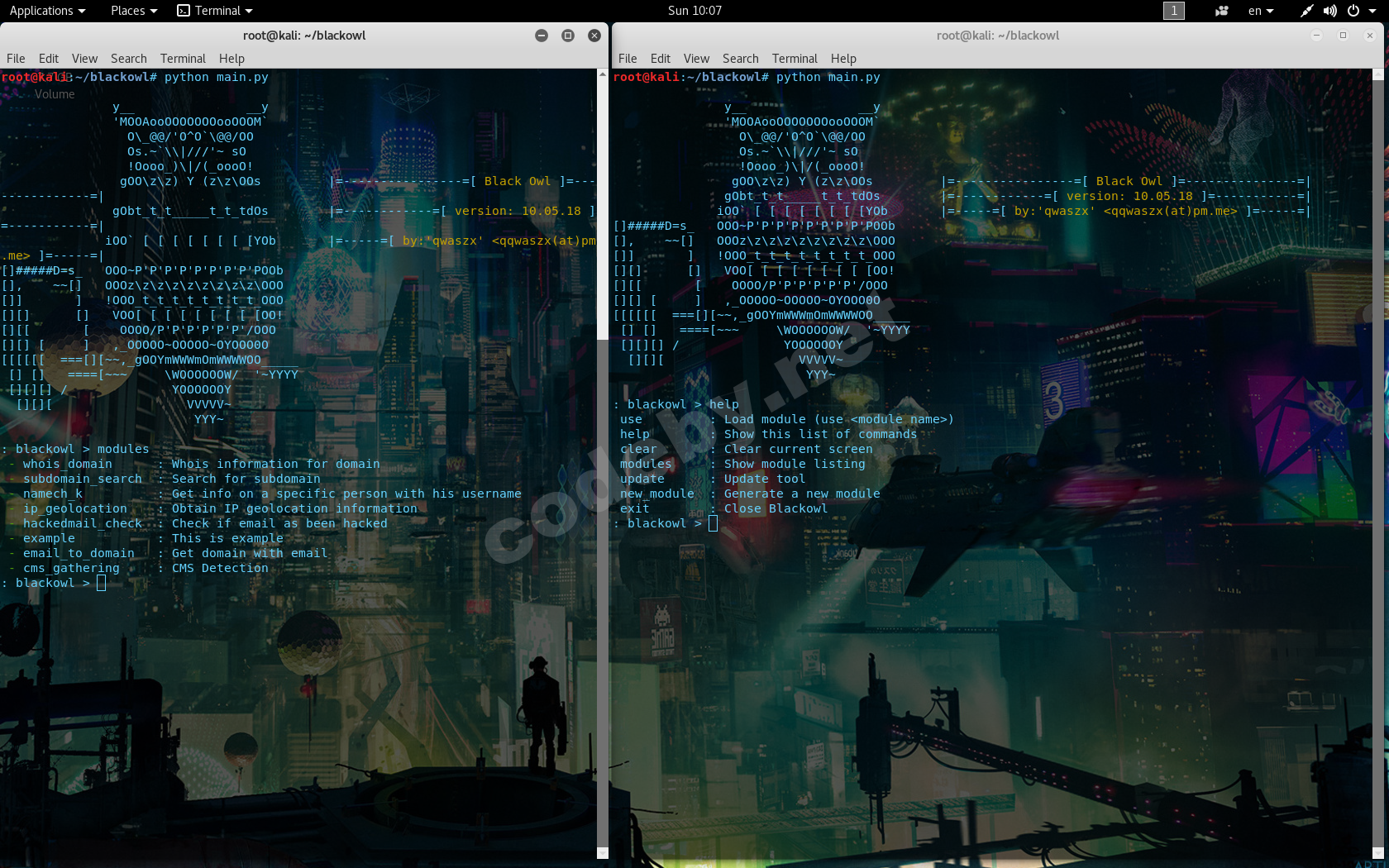Open Edit menu in right terminal
This screenshot has height=868, width=1389.
click(661, 59)
